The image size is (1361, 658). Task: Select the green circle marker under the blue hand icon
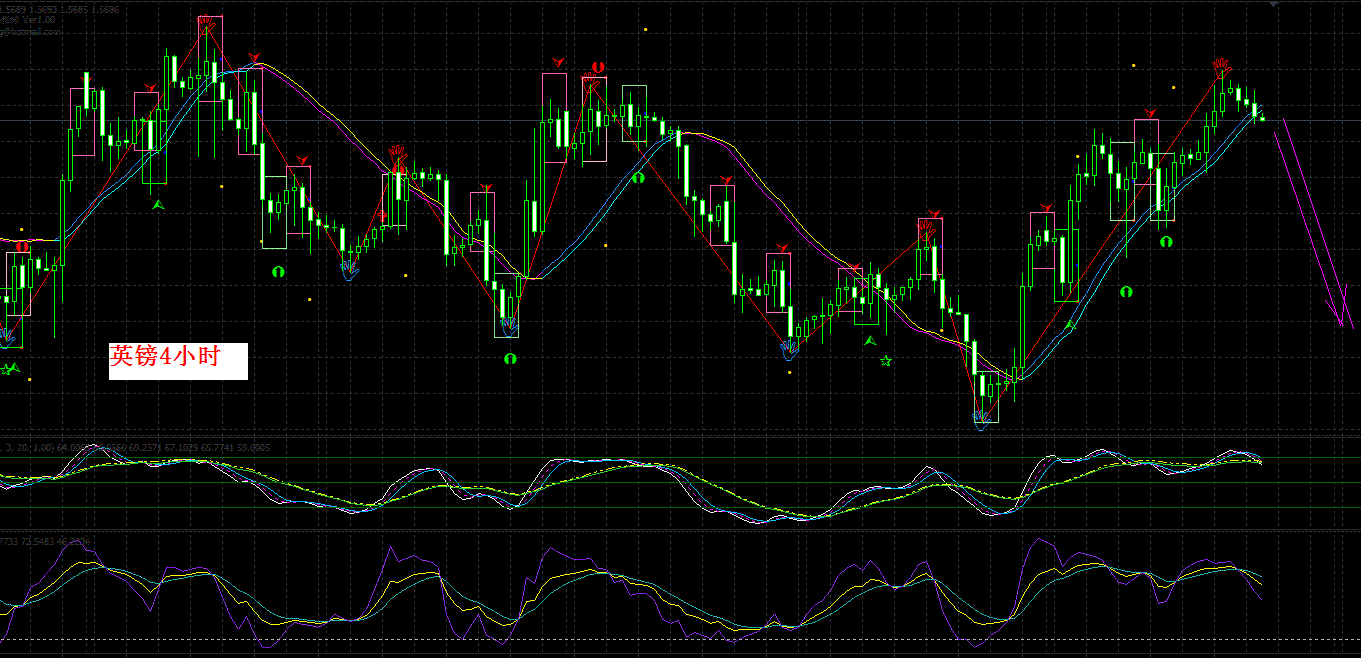point(510,358)
